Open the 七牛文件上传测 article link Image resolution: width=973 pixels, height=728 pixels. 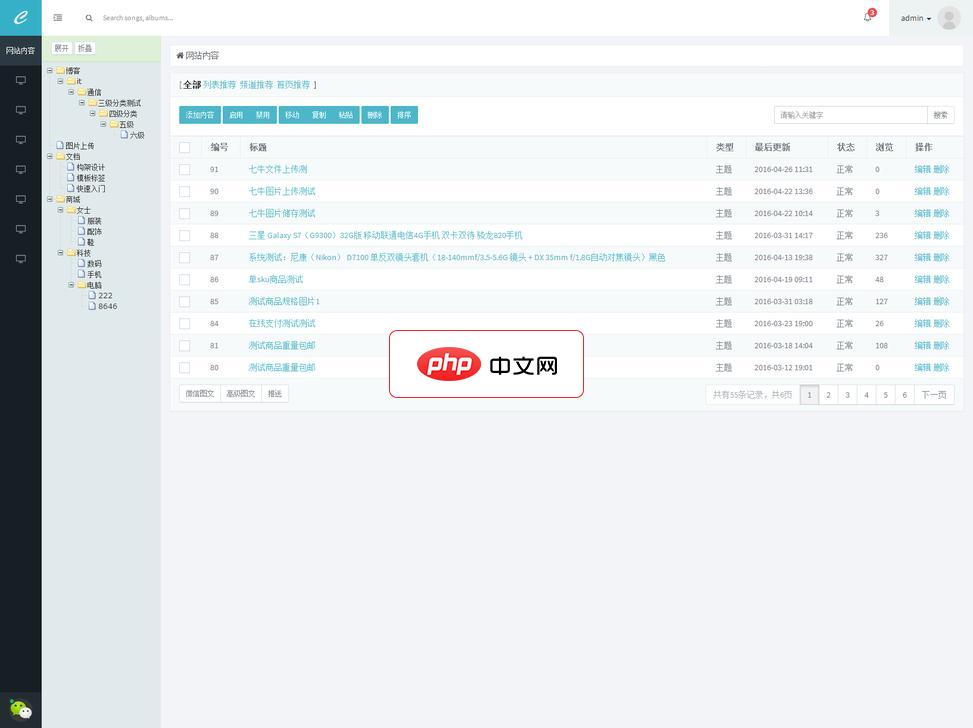coord(277,169)
